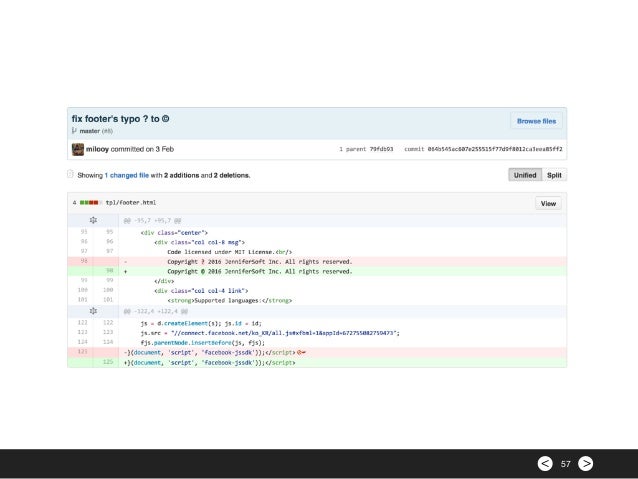Image resolution: width=638 pixels, height=479 pixels.
Task: Click the master branch label
Action: 90,131
